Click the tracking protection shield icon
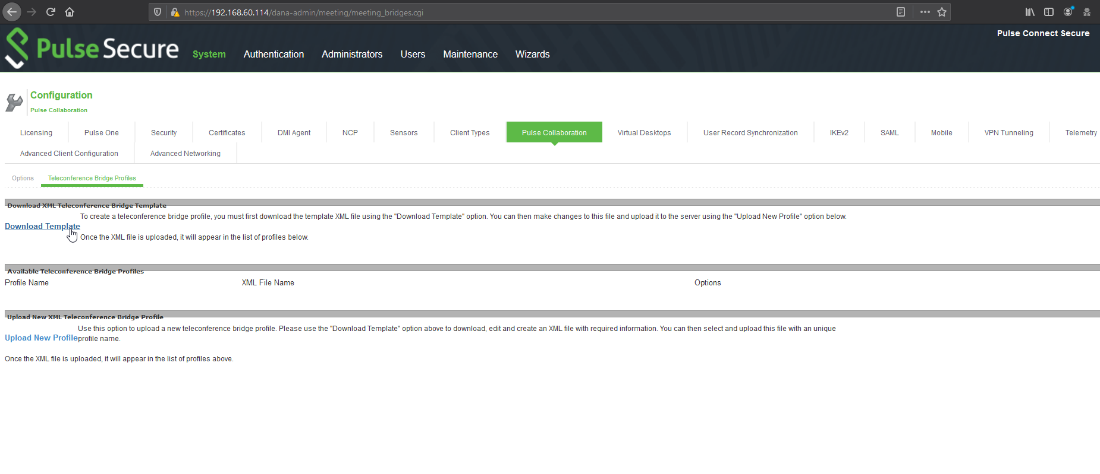Image resolution: width=1100 pixels, height=474 pixels. coord(157,12)
